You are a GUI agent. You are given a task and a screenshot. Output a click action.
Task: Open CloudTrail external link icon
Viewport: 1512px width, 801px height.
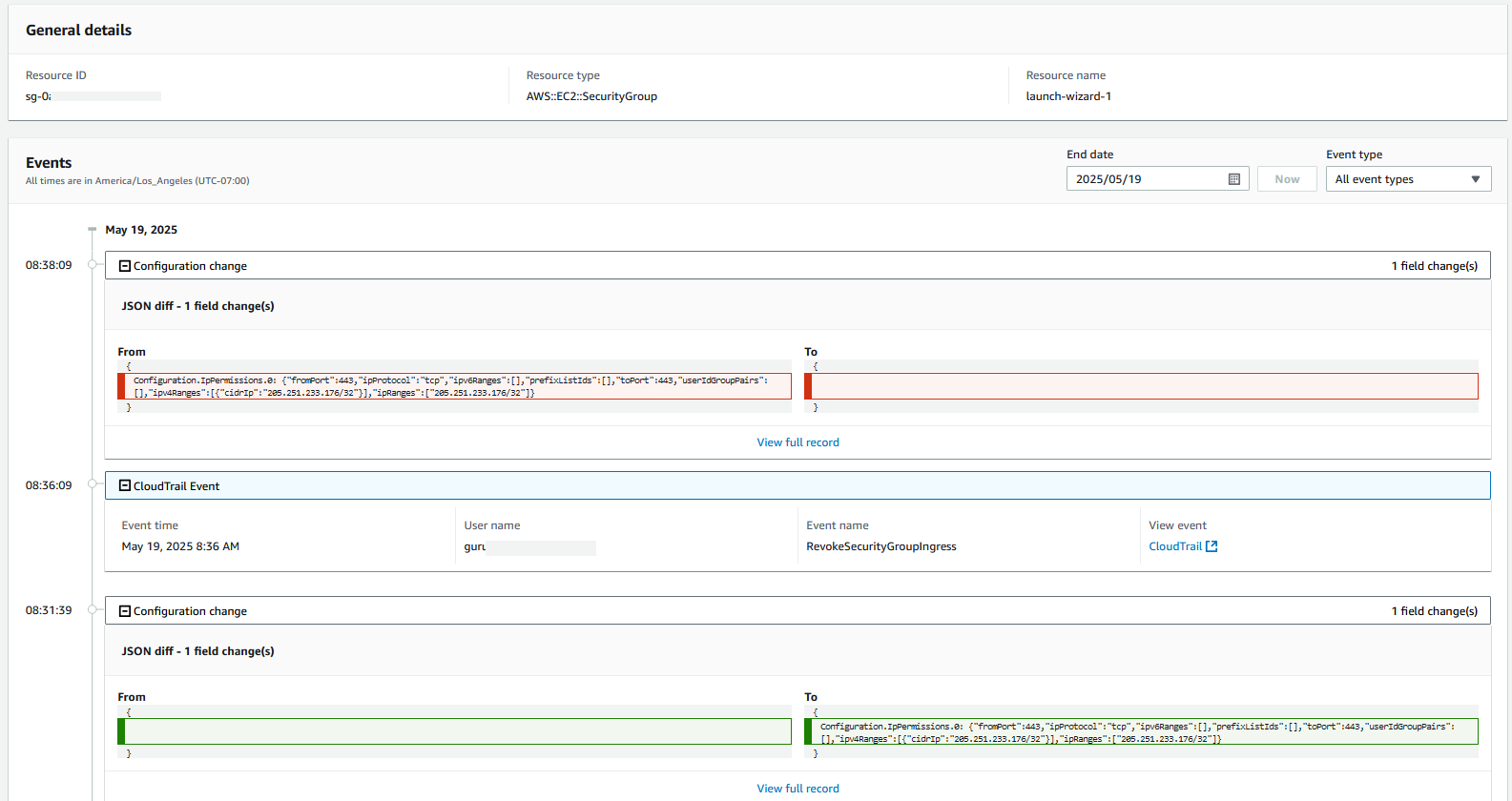pyautogui.click(x=1212, y=546)
